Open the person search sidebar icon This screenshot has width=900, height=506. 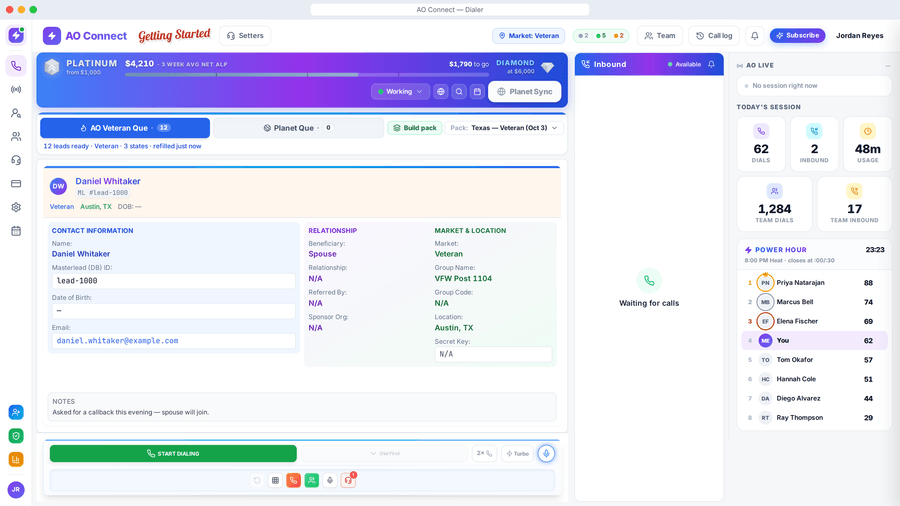[16, 113]
